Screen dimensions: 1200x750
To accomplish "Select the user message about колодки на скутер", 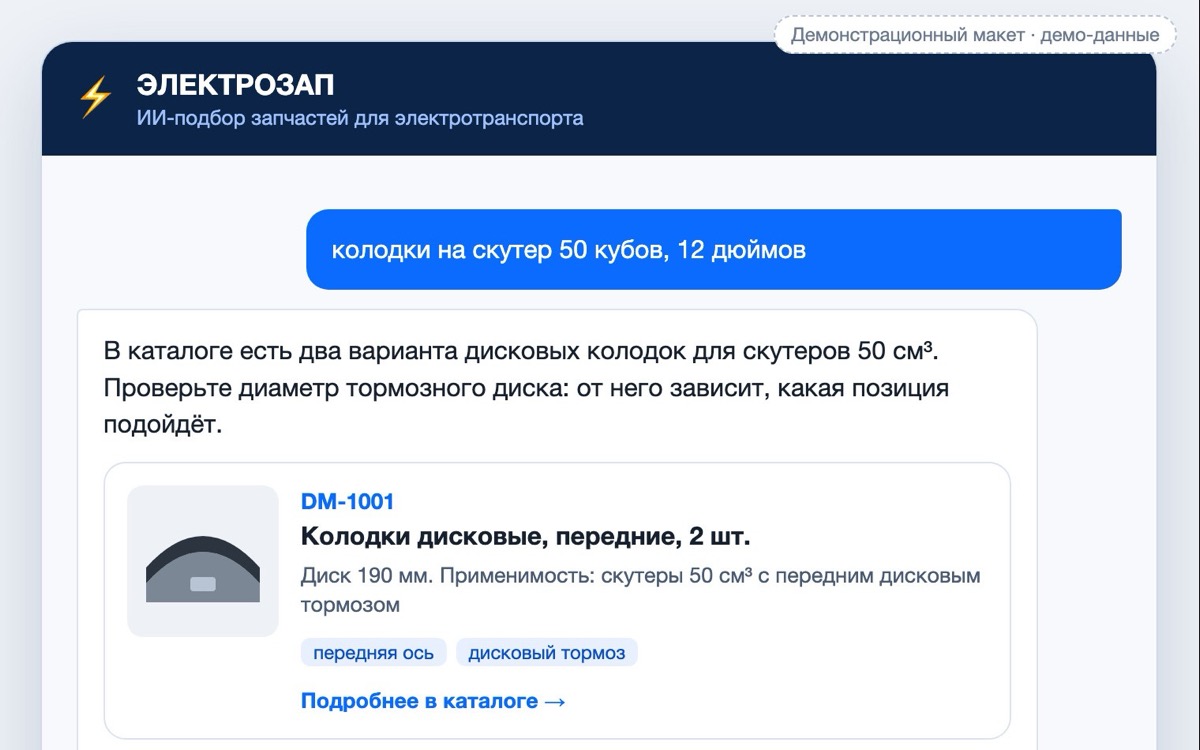I will [x=714, y=249].
